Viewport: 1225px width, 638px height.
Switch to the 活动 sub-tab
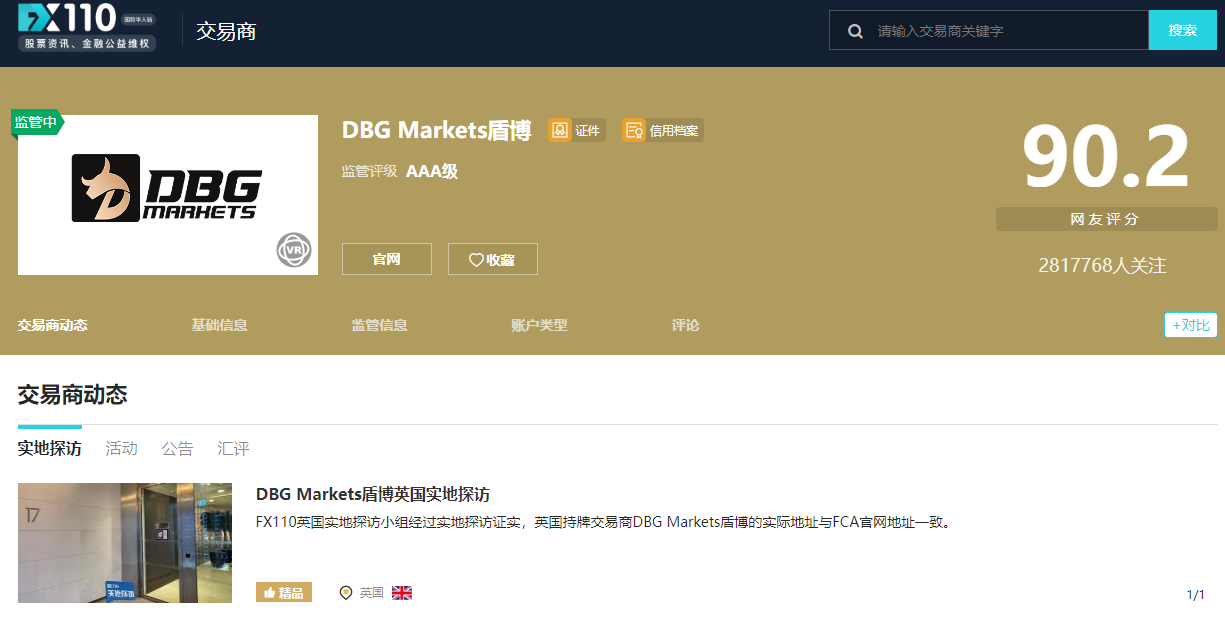(122, 448)
